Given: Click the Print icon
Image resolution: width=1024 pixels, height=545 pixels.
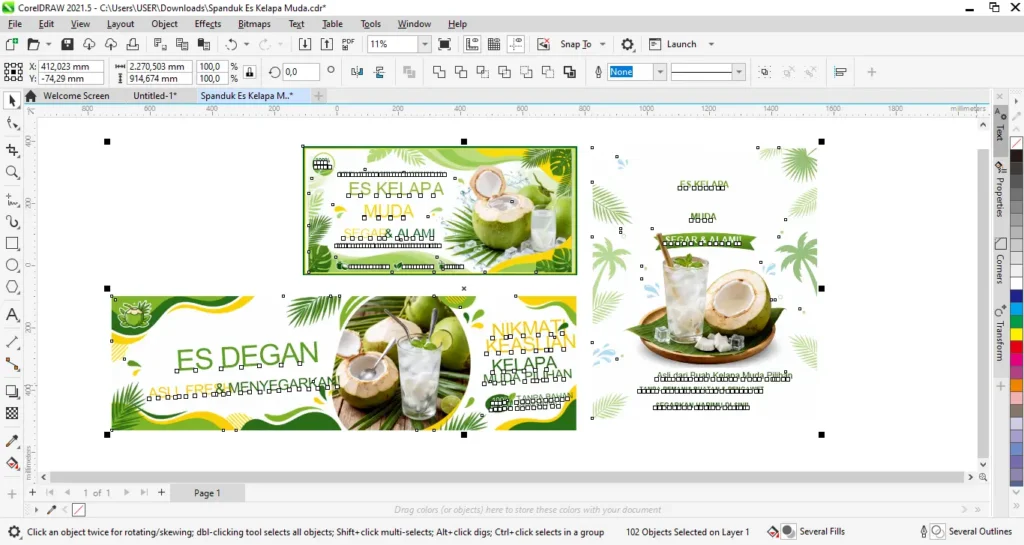Looking at the screenshot, I should pyautogui.click(x=133, y=44).
